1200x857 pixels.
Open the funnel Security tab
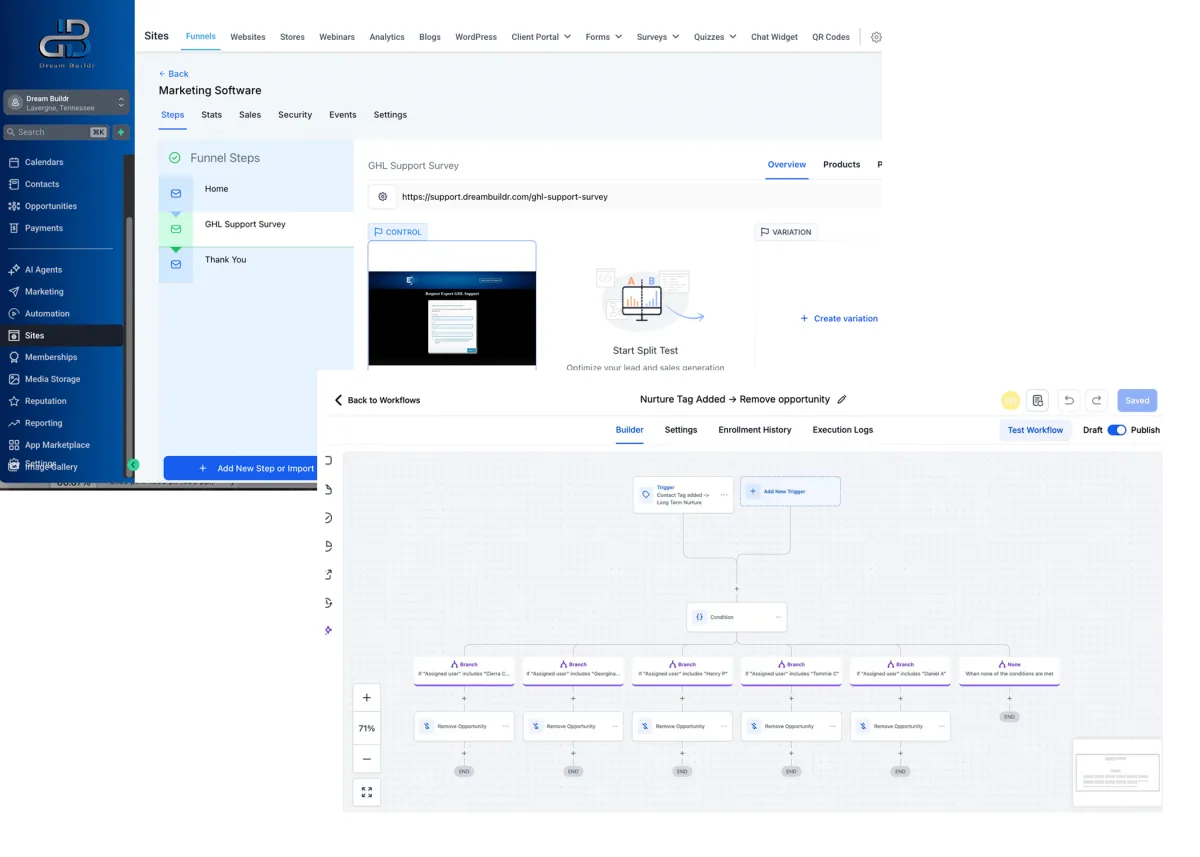tap(295, 115)
